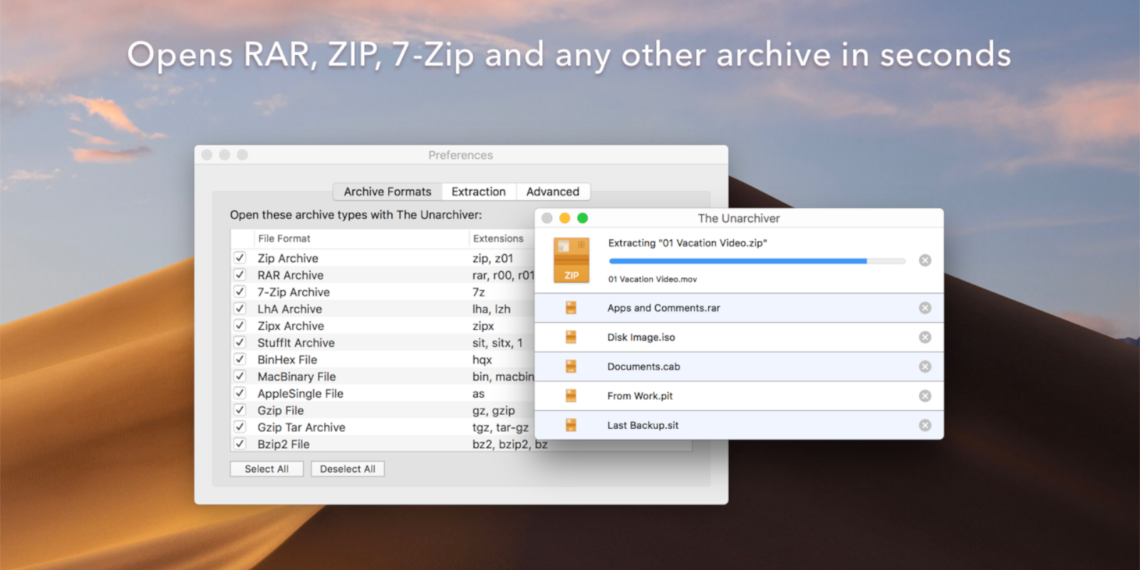Cancel Last Backup.sit extraction

[x=925, y=425]
